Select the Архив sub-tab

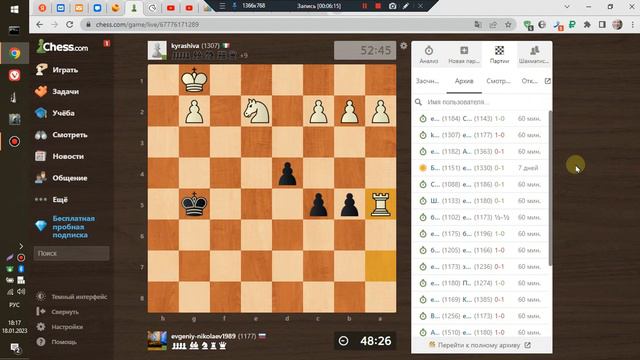coord(464,81)
